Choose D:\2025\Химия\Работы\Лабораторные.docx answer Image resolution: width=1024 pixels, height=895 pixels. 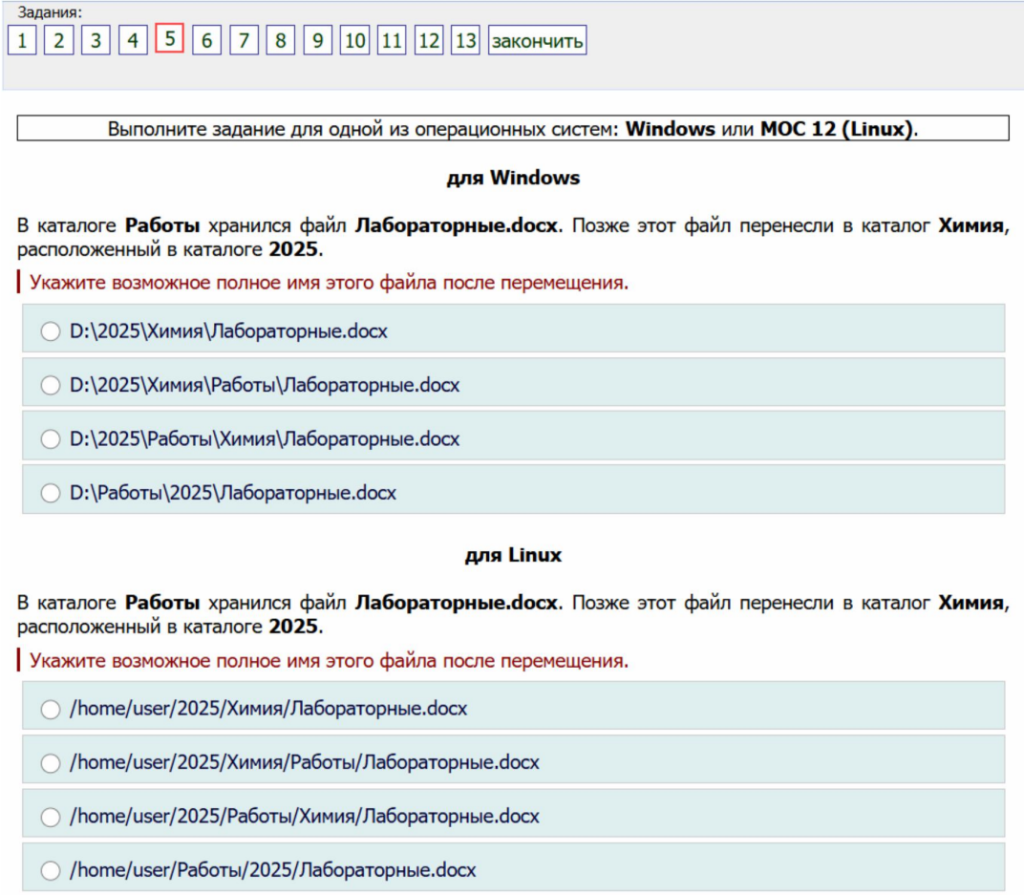click(50, 385)
